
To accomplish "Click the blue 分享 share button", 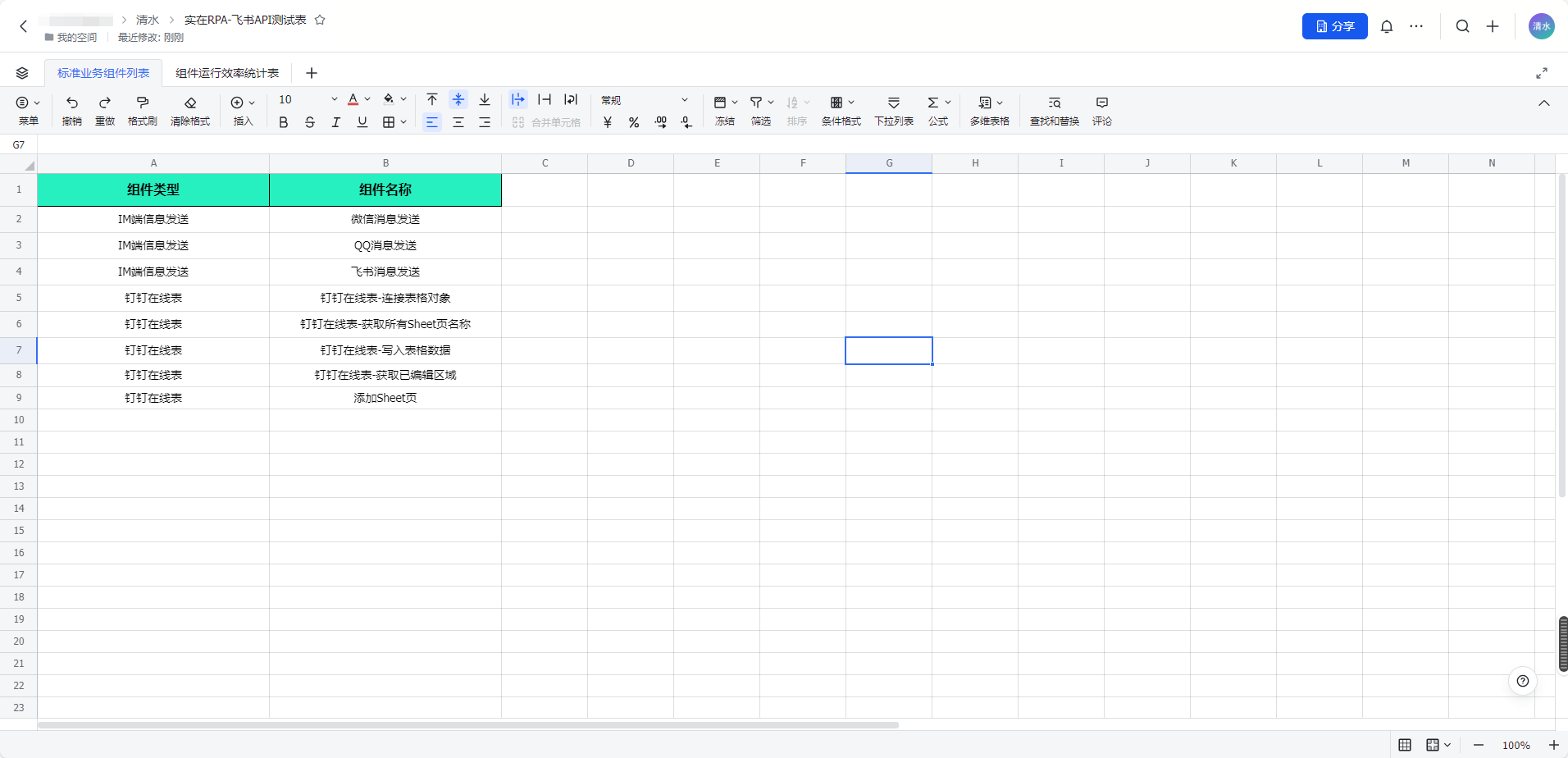I will click(1334, 26).
